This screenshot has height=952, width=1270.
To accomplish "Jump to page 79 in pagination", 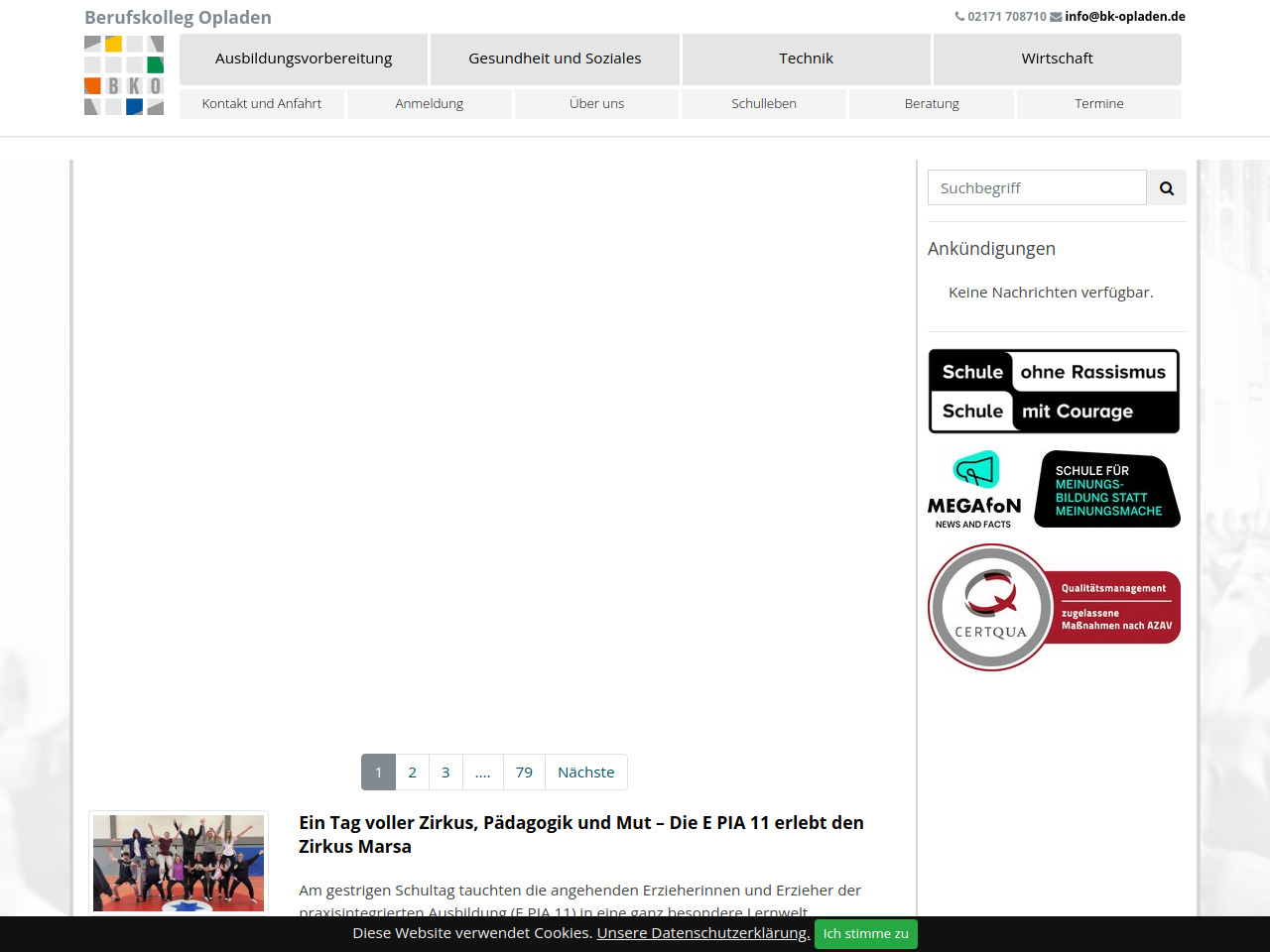I will (x=524, y=773).
